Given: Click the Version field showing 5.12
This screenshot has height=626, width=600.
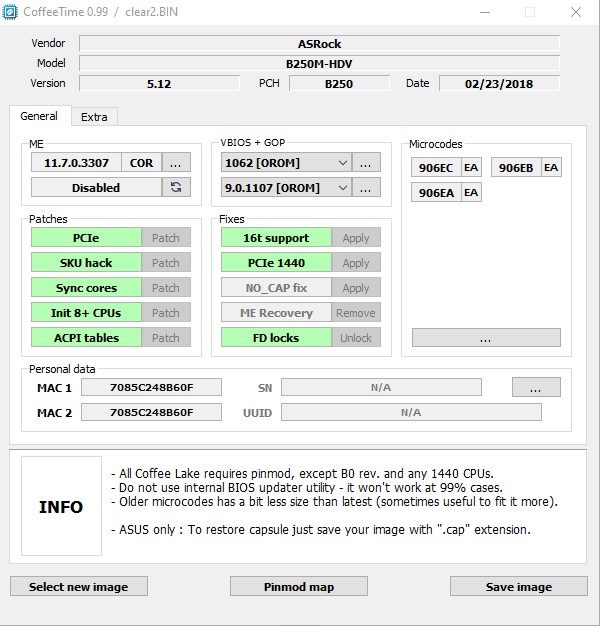Looking at the screenshot, I should (x=159, y=83).
